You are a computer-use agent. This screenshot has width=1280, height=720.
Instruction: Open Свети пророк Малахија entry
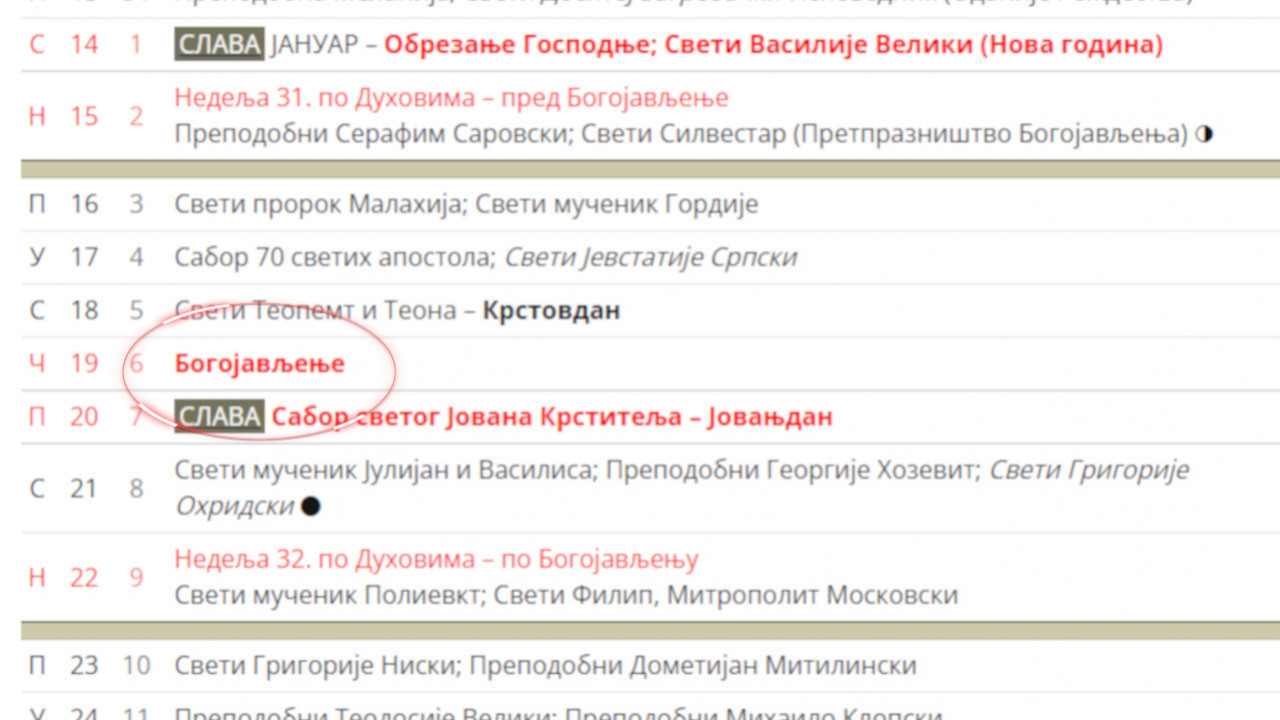(317, 204)
